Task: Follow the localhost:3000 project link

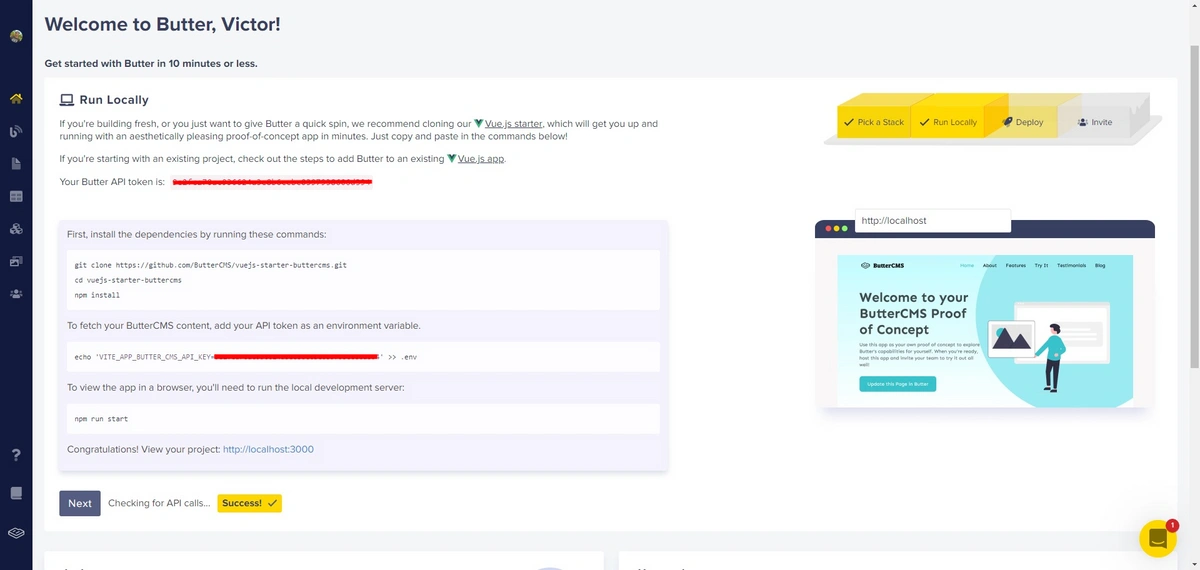Action: tap(268, 449)
